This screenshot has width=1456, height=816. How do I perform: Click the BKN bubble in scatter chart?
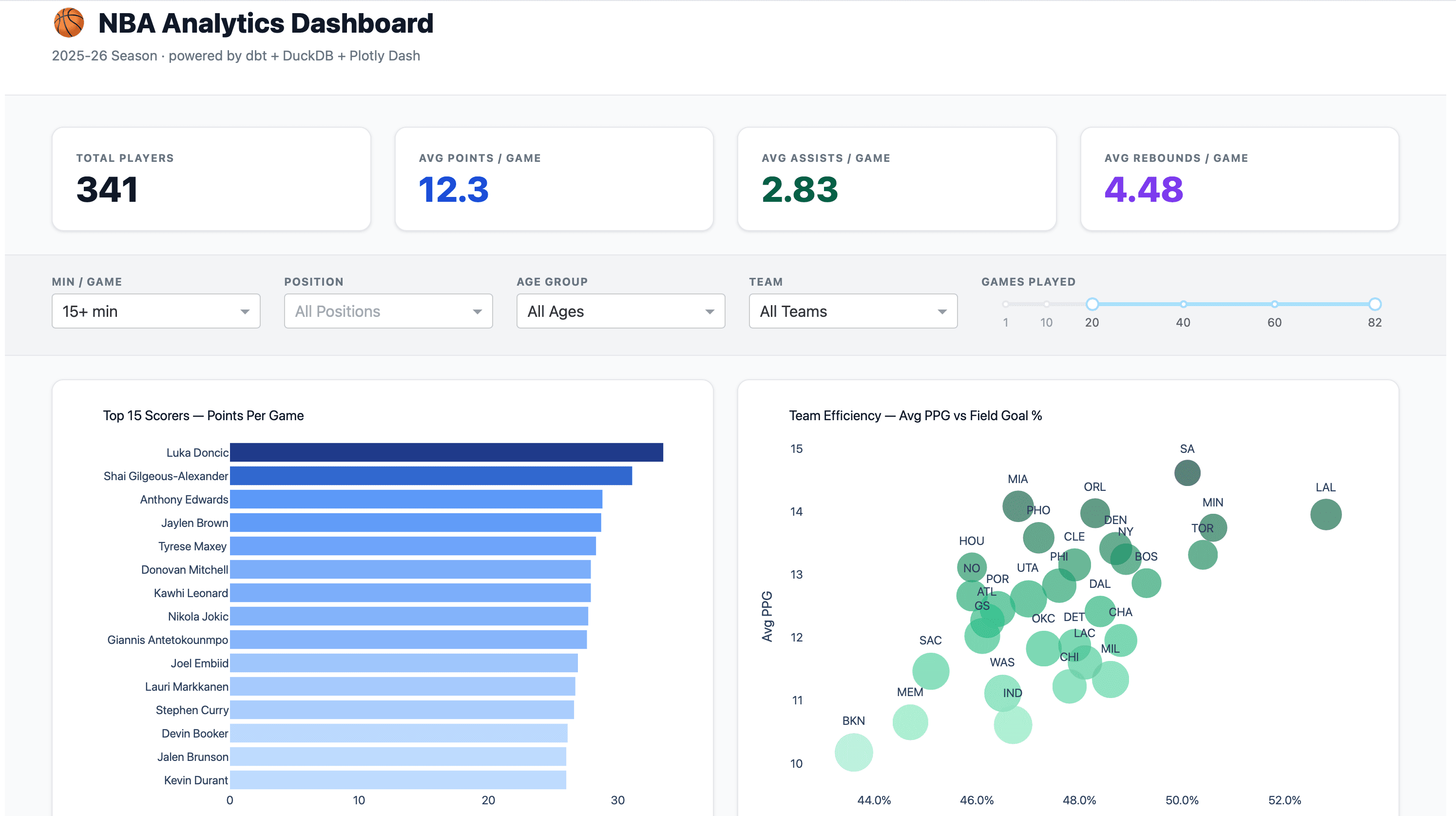click(854, 753)
